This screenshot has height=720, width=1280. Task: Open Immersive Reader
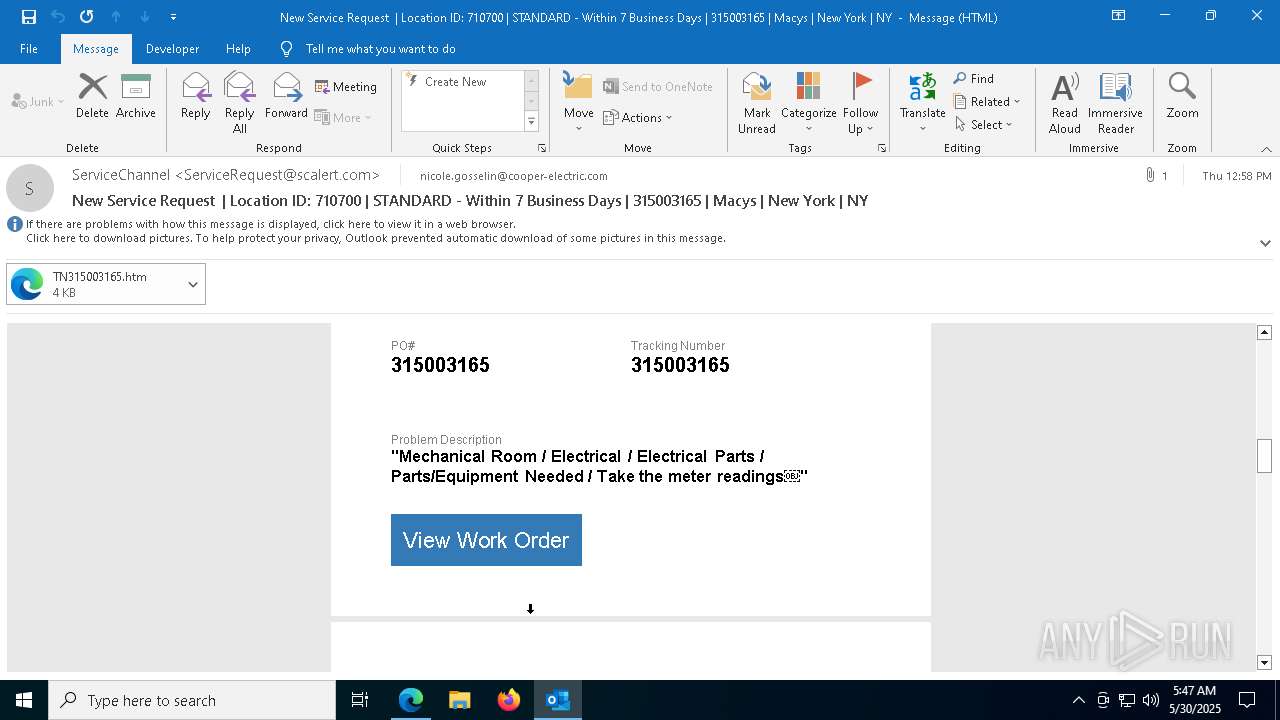point(1116,102)
